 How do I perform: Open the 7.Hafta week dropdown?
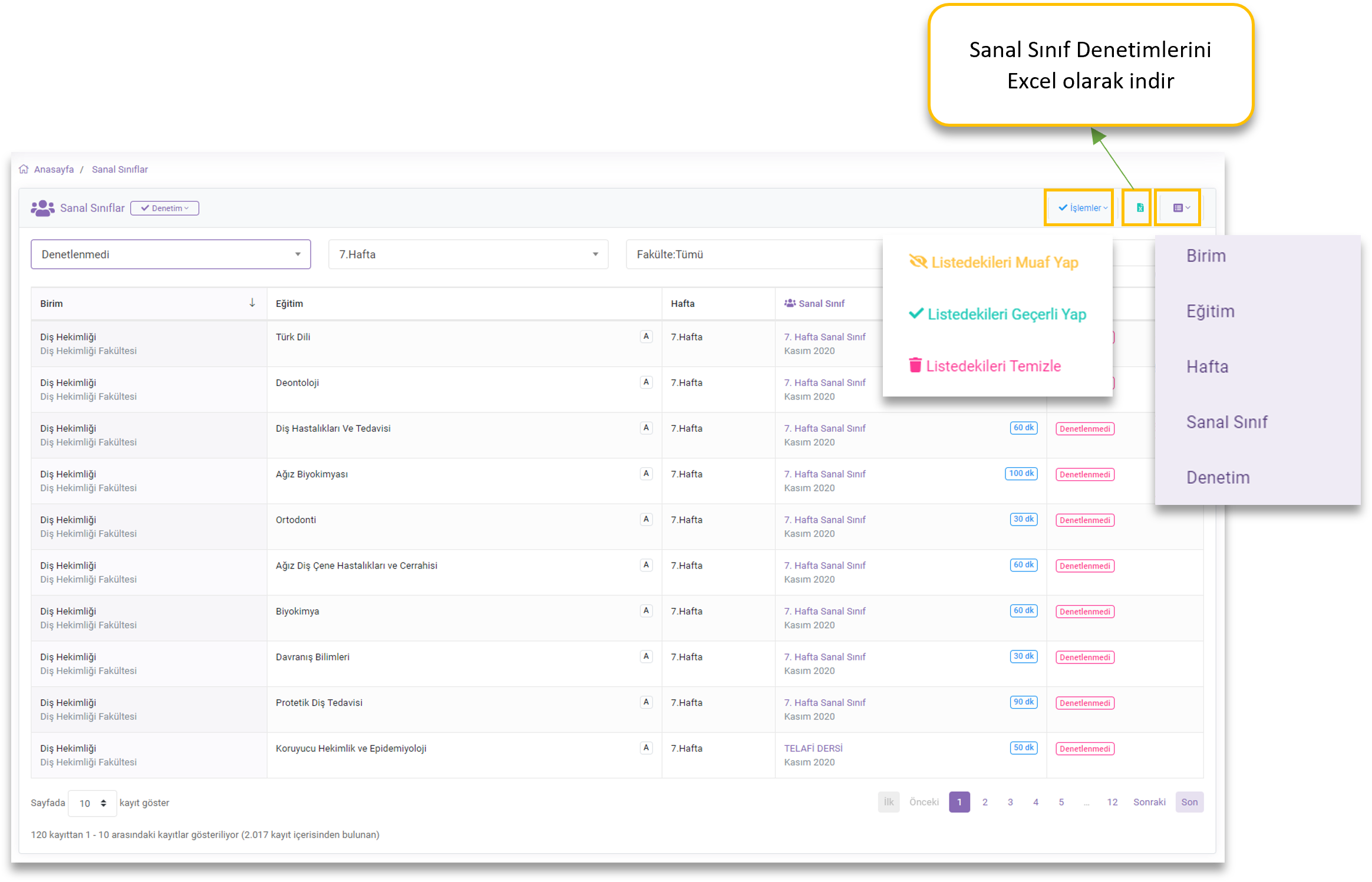[468, 255]
